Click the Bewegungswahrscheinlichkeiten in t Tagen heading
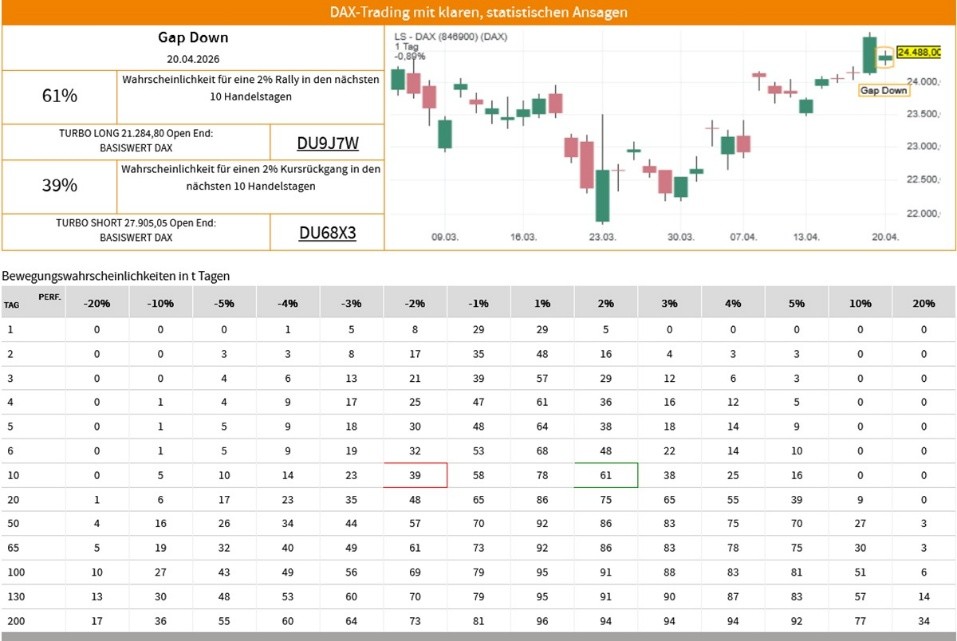Screen dimensions: 957x641 [116, 275]
